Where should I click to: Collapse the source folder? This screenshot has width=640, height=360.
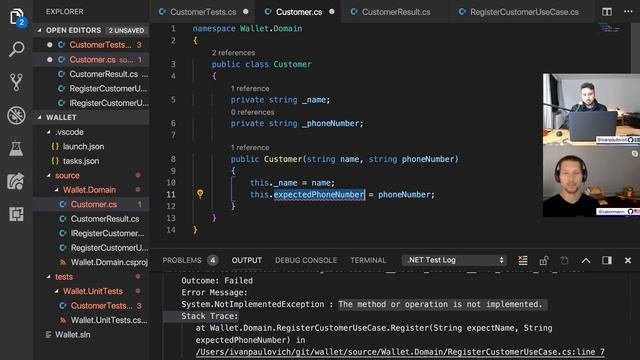pos(49,175)
